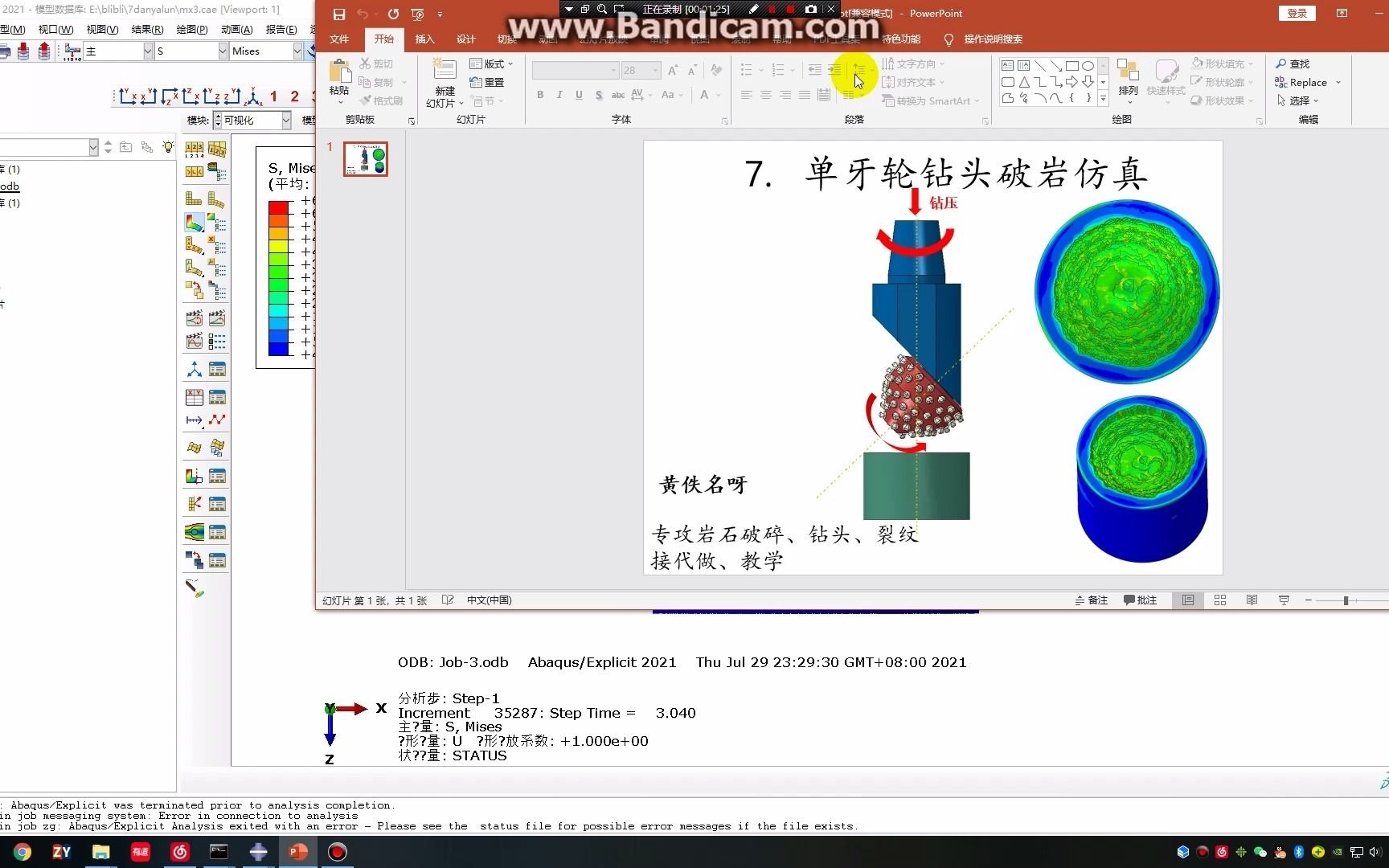This screenshot has height=868, width=1389.
Task: Open Abaqus field output variable S dropdown
Action: pos(223,51)
